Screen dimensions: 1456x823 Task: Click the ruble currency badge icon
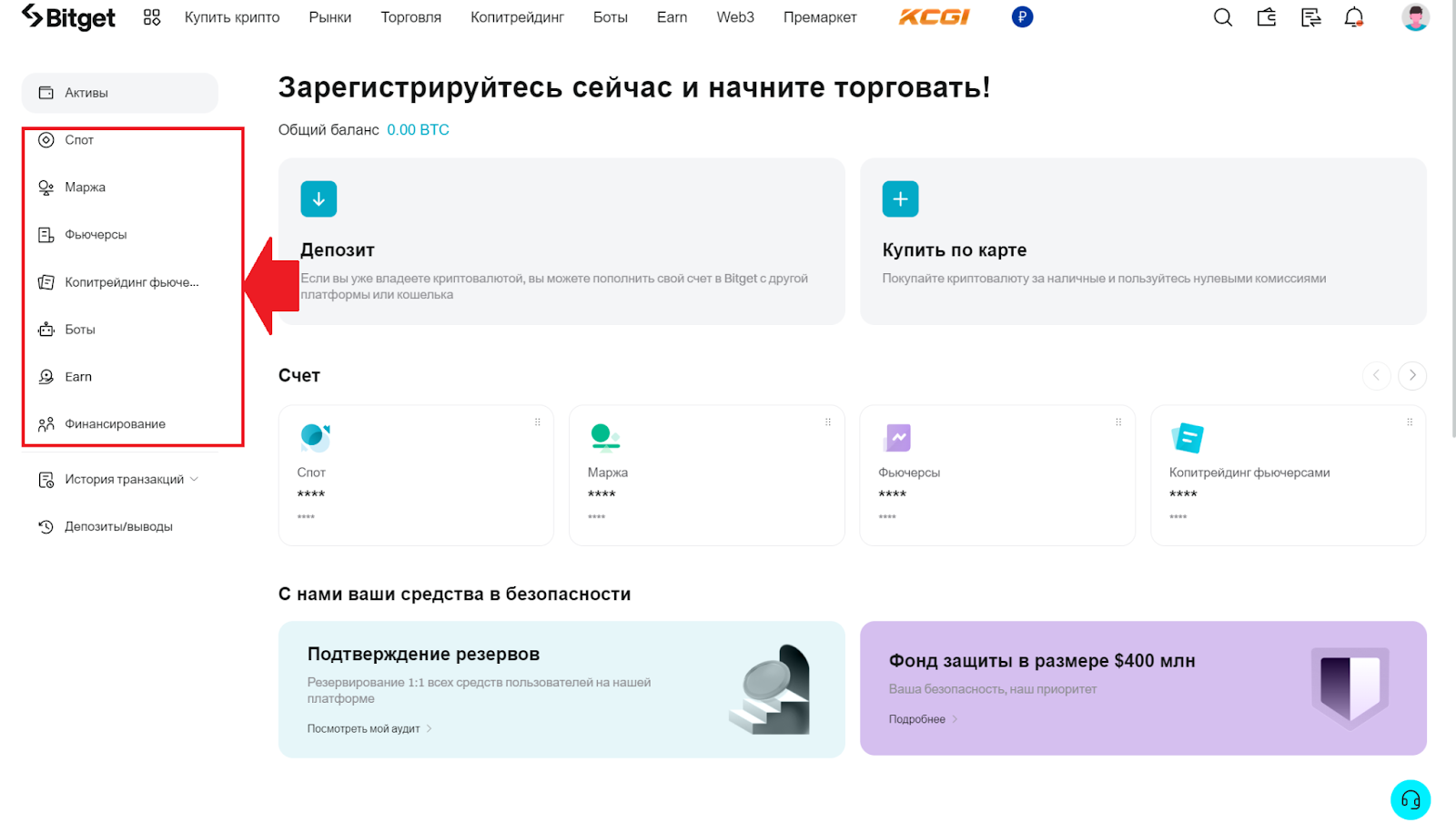1022,17
